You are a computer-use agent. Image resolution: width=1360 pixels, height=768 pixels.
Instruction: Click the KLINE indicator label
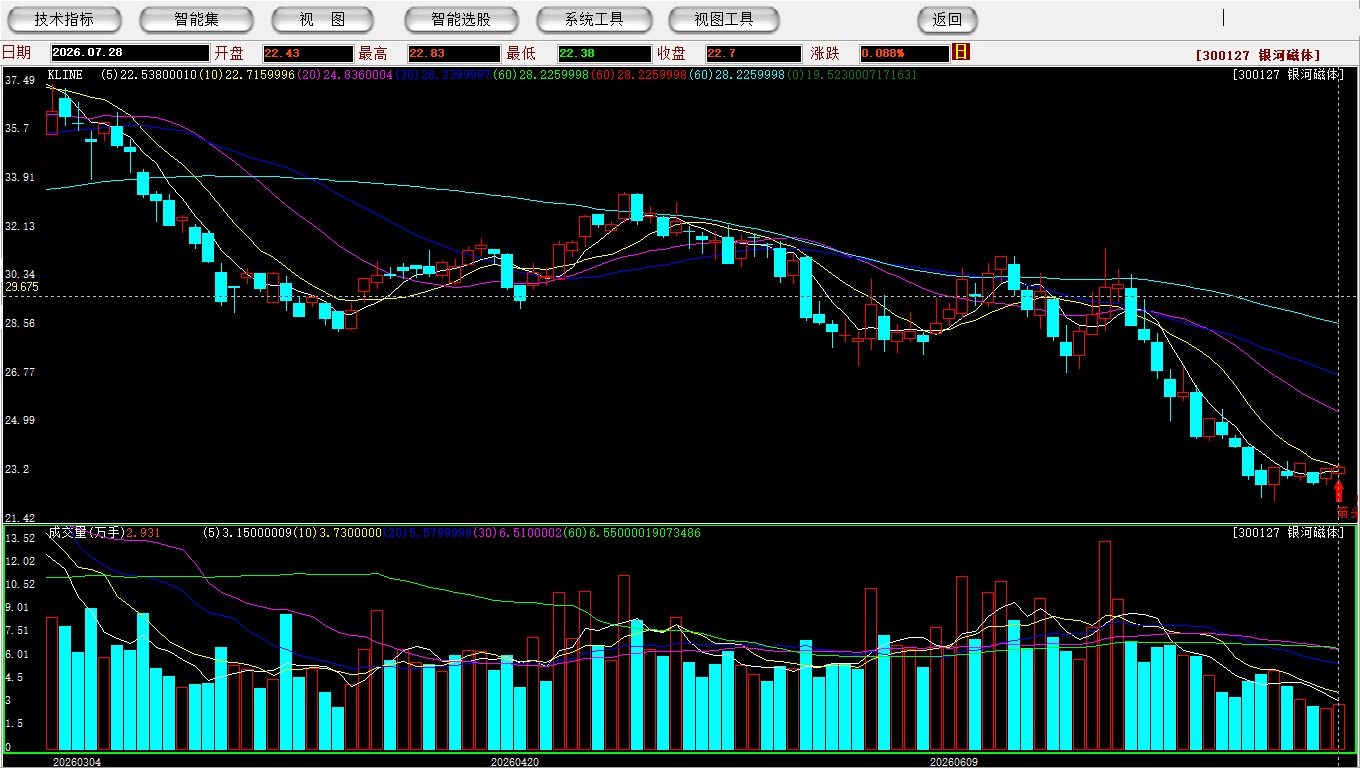click(66, 75)
